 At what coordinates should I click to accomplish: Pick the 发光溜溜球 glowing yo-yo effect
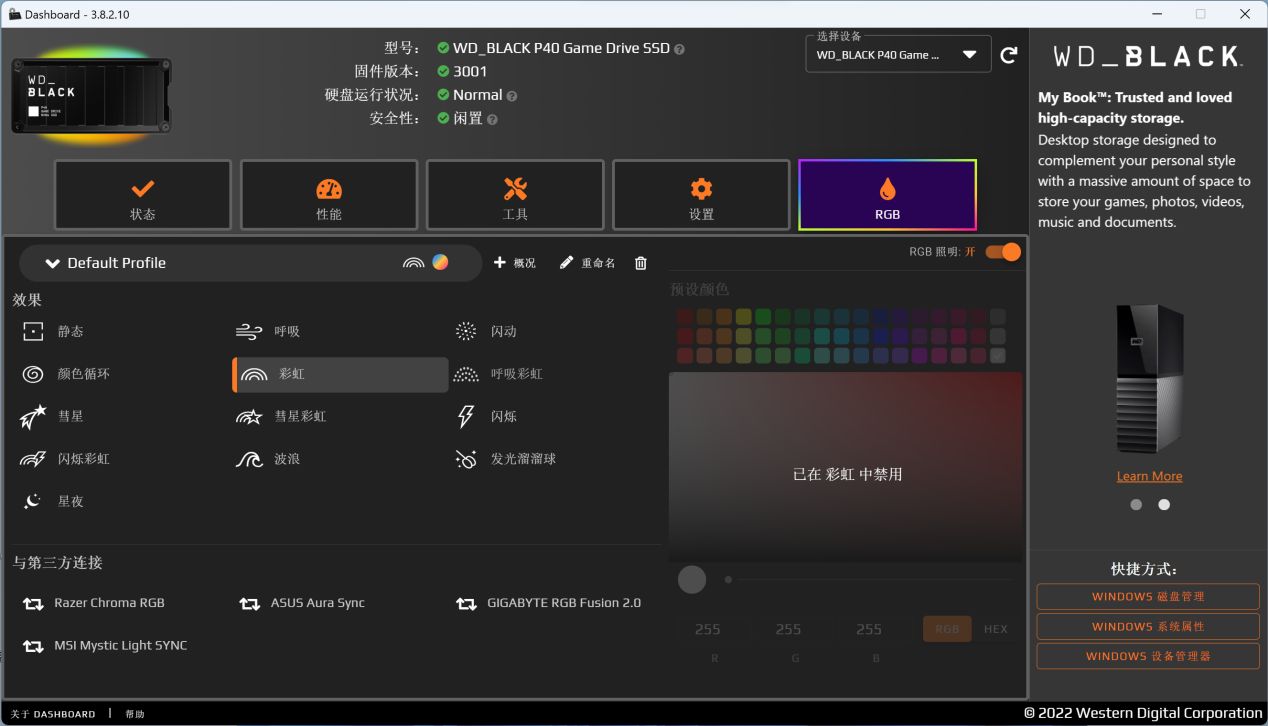click(x=504, y=459)
